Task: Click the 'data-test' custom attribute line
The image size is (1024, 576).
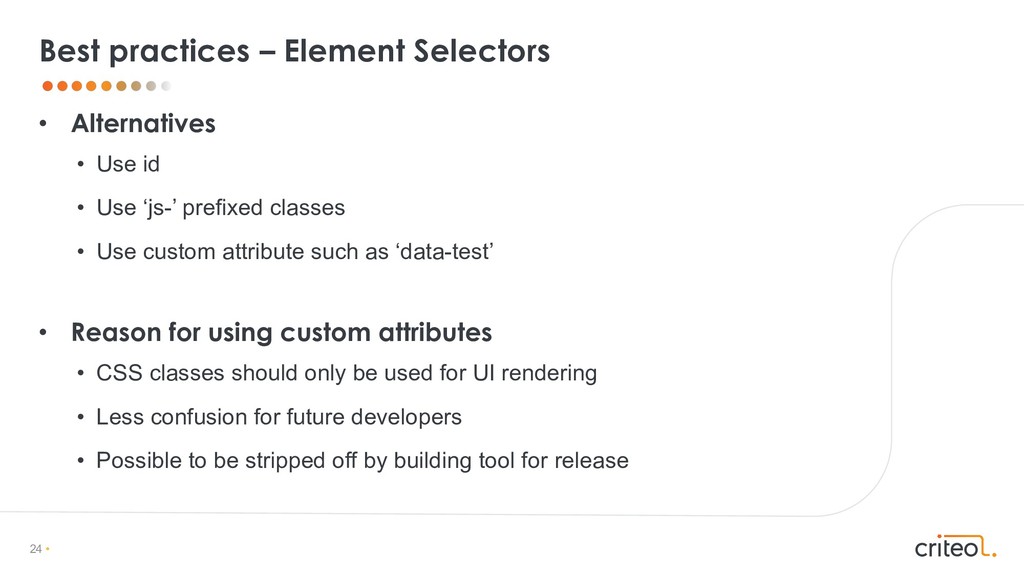Action: click(x=294, y=251)
